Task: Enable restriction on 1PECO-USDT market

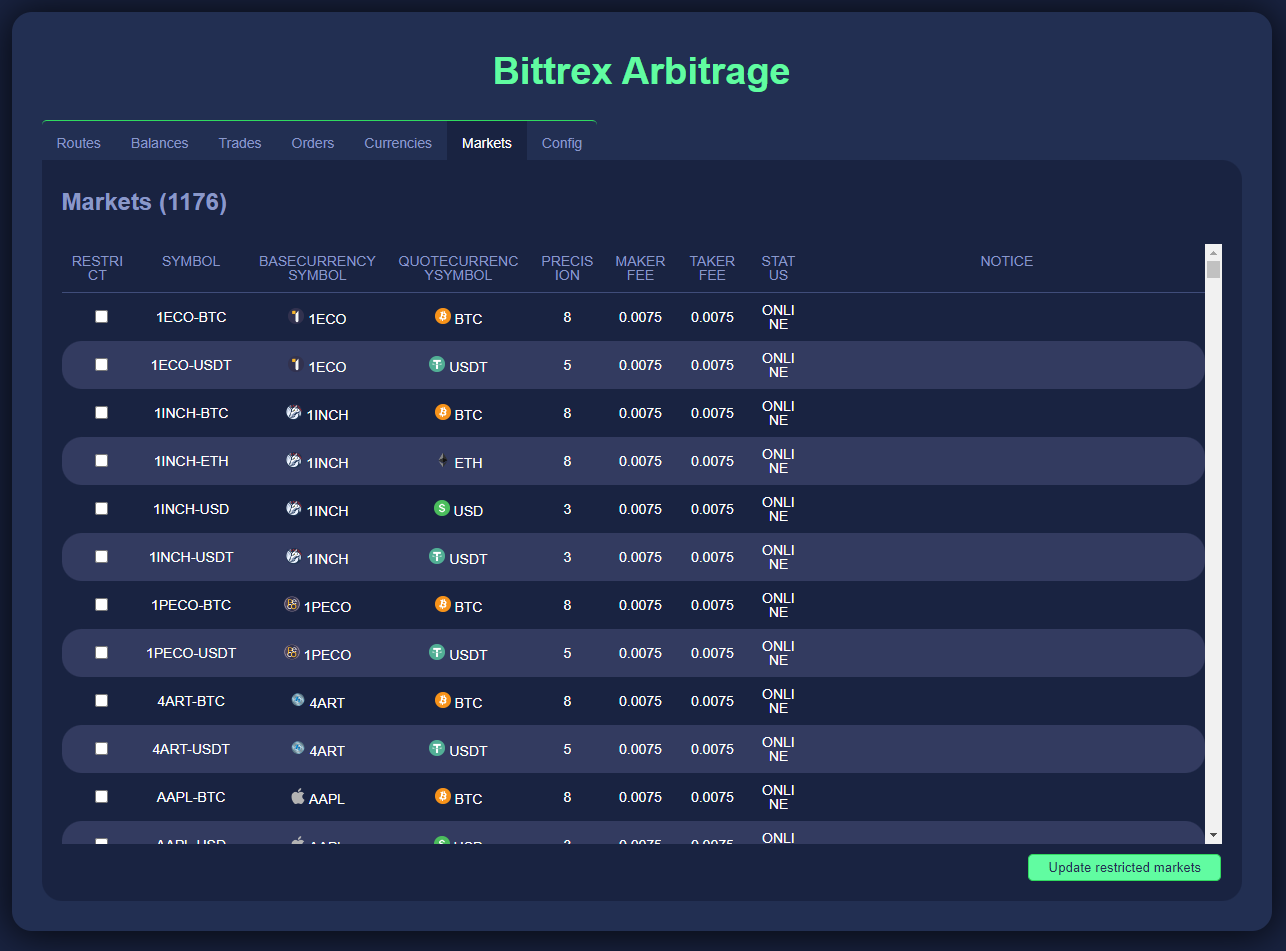Action: click(101, 652)
